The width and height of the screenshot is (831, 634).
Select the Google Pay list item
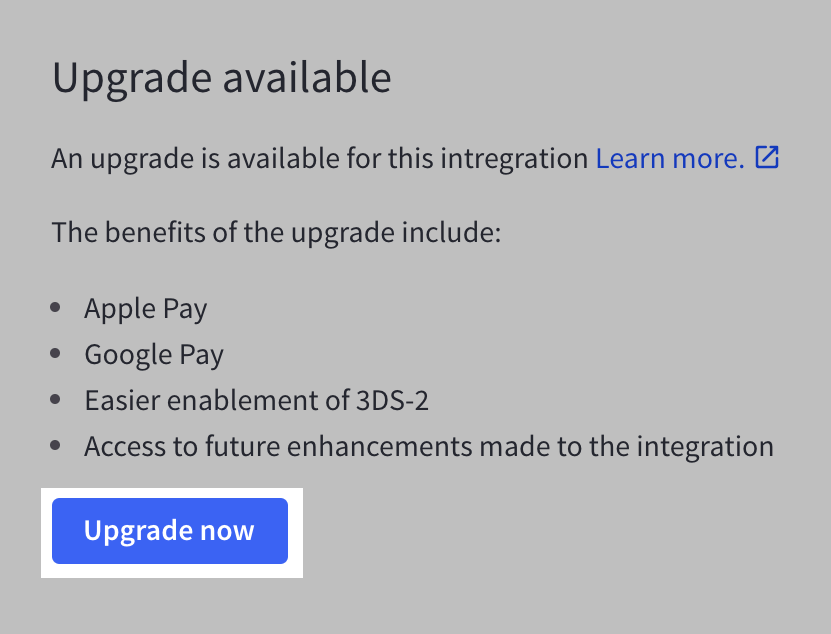click(154, 354)
